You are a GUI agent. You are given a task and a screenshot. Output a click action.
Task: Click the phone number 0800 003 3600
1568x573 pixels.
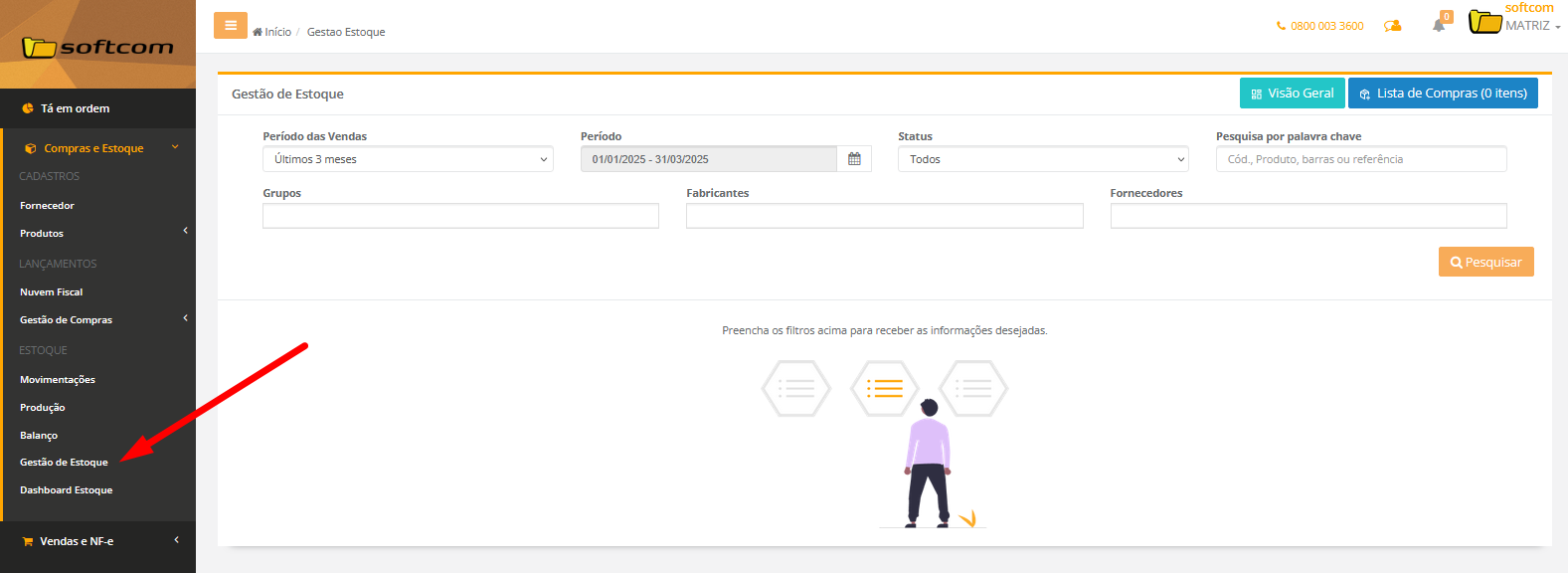(x=1320, y=26)
